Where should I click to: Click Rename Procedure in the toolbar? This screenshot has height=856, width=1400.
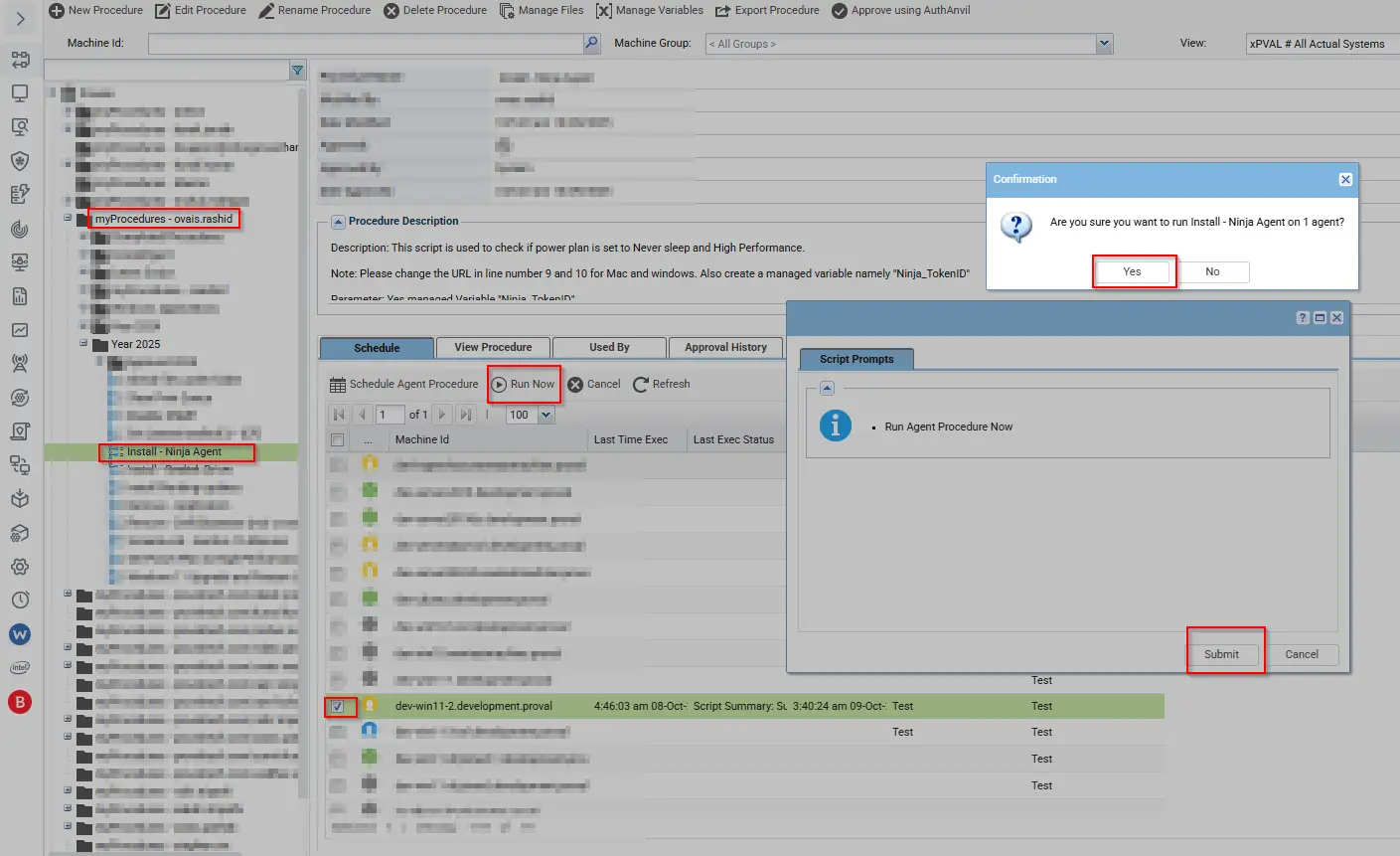(x=315, y=10)
